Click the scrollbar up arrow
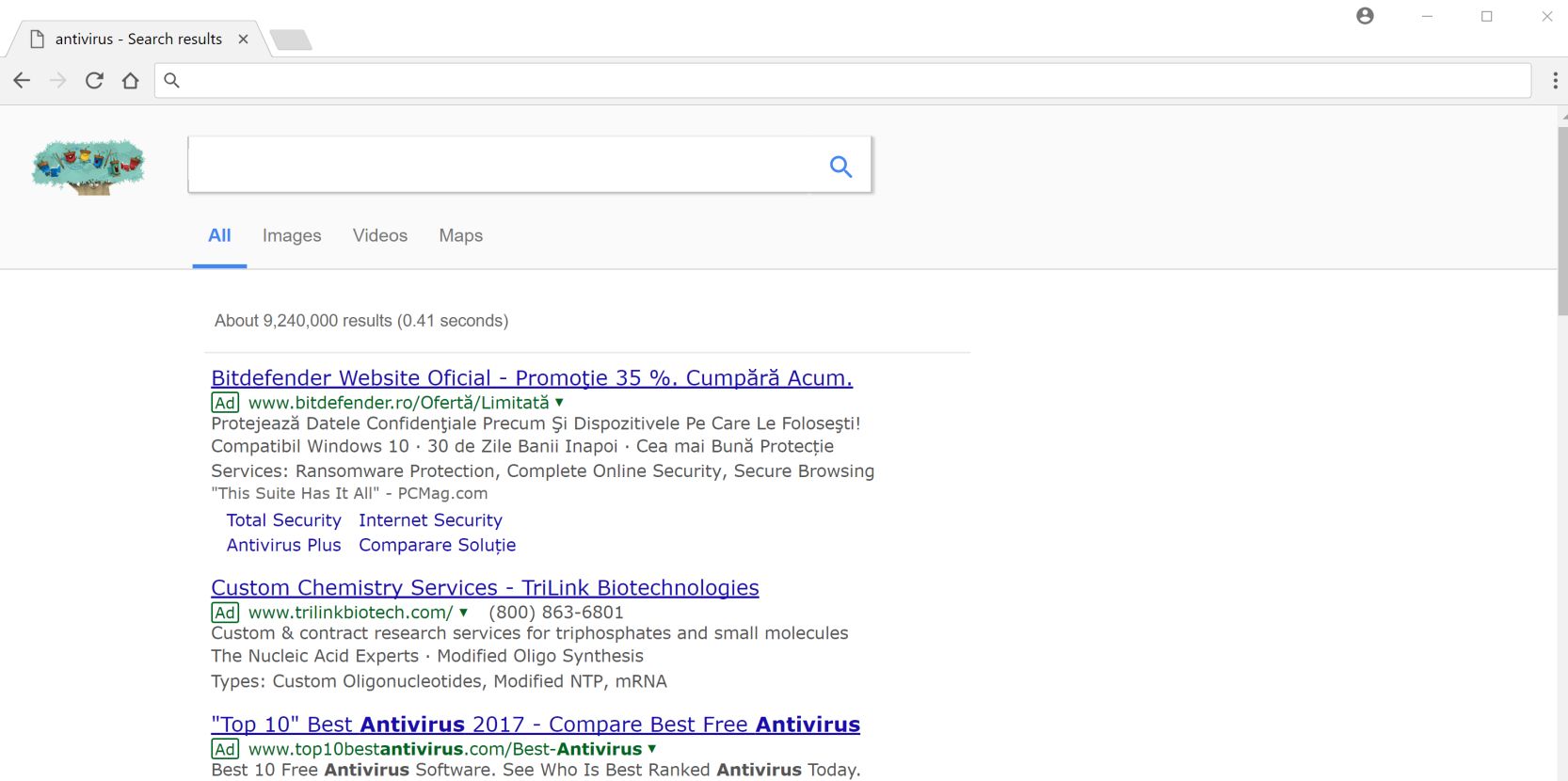 pos(1563,115)
